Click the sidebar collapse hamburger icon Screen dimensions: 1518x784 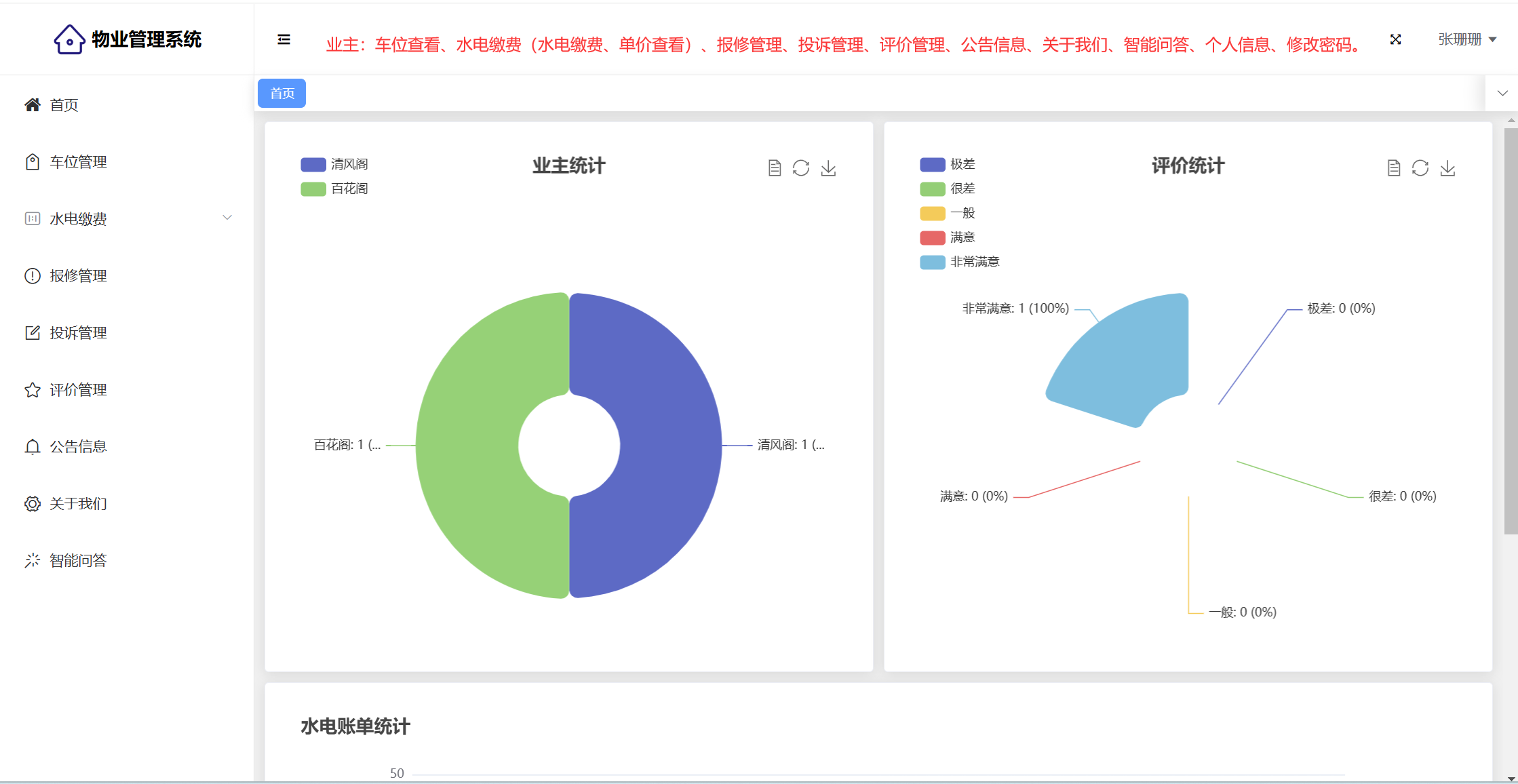pos(284,40)
